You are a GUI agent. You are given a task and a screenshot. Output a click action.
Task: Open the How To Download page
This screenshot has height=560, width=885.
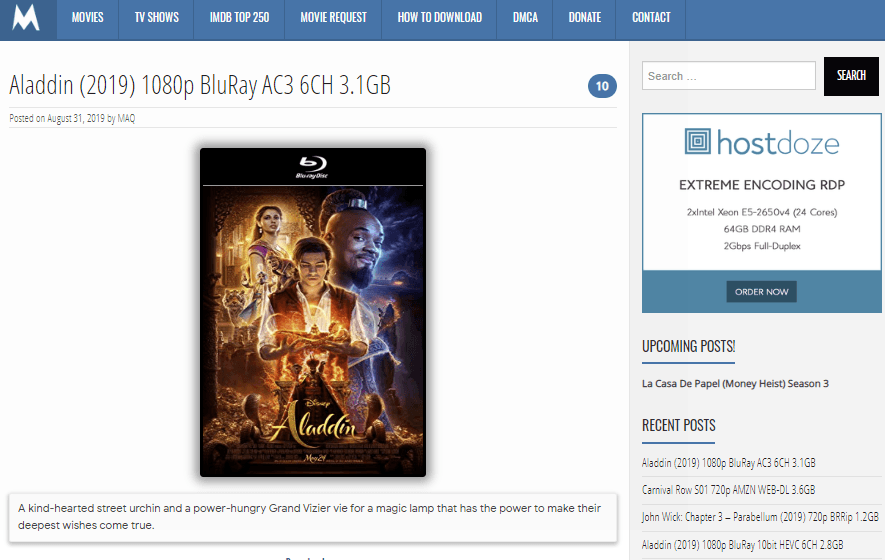tap(439, 18)
